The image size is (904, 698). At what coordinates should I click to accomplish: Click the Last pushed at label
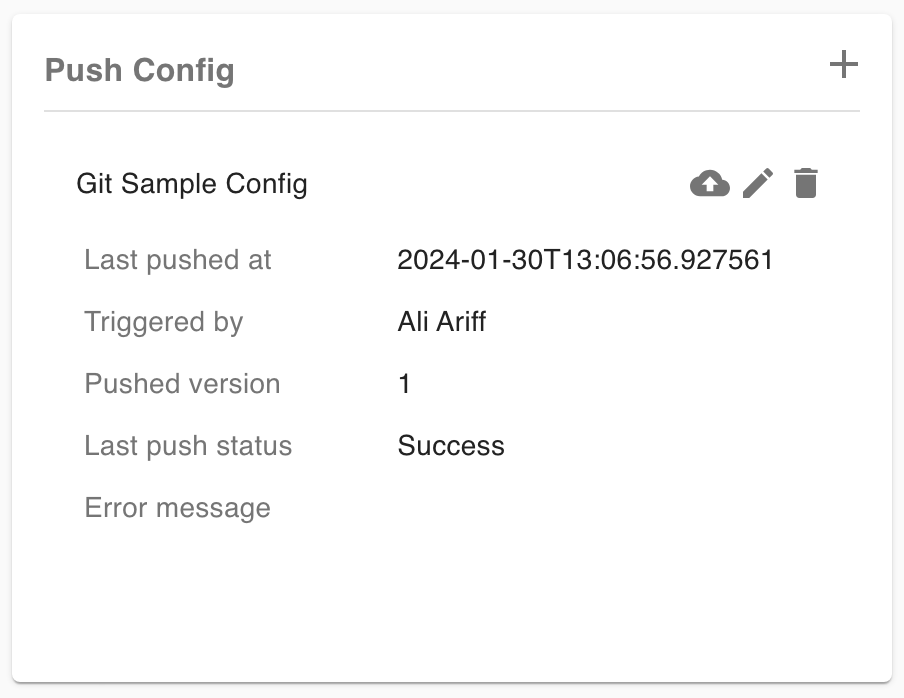pyautogui.click(x=178, y=261)
